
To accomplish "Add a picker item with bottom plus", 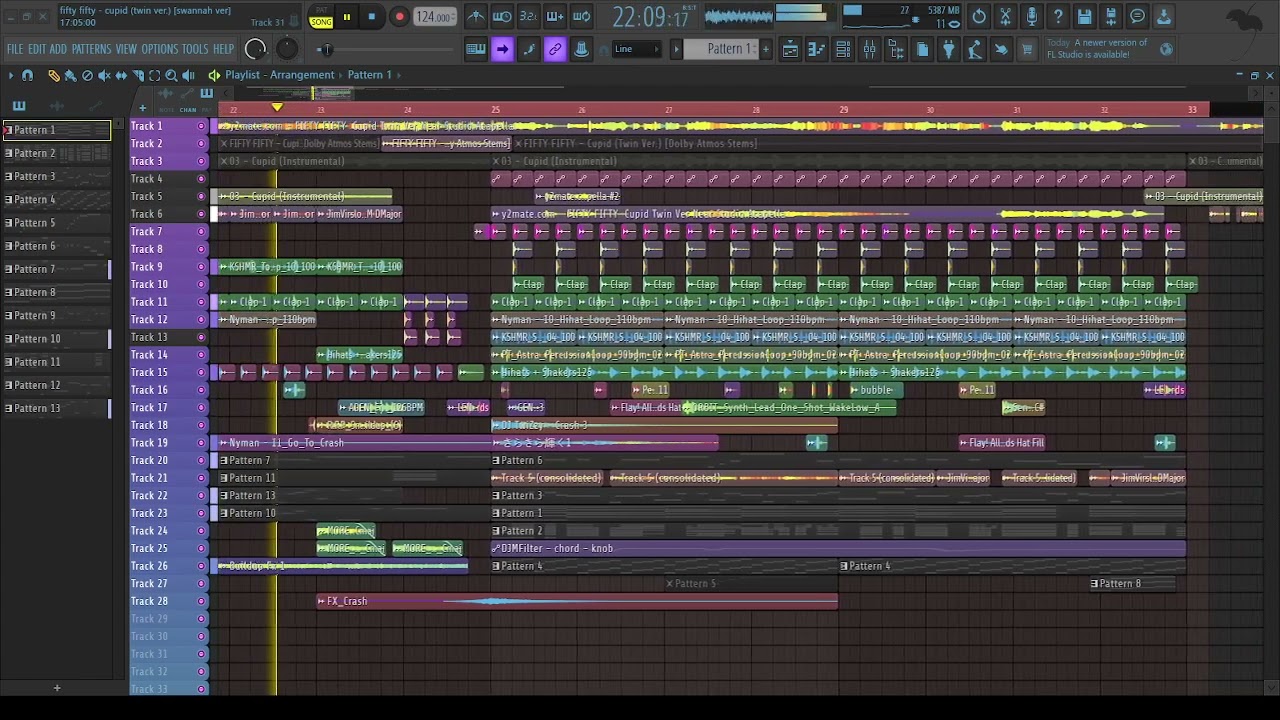I will coord(57,688).
